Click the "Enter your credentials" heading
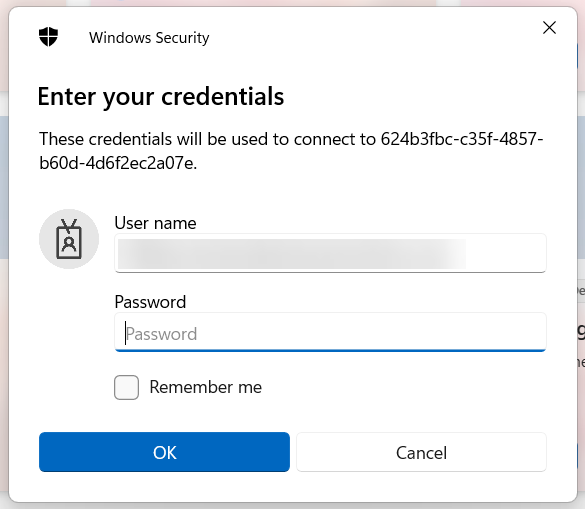Screen dimensions: 585x509 [x=161, y=97]
